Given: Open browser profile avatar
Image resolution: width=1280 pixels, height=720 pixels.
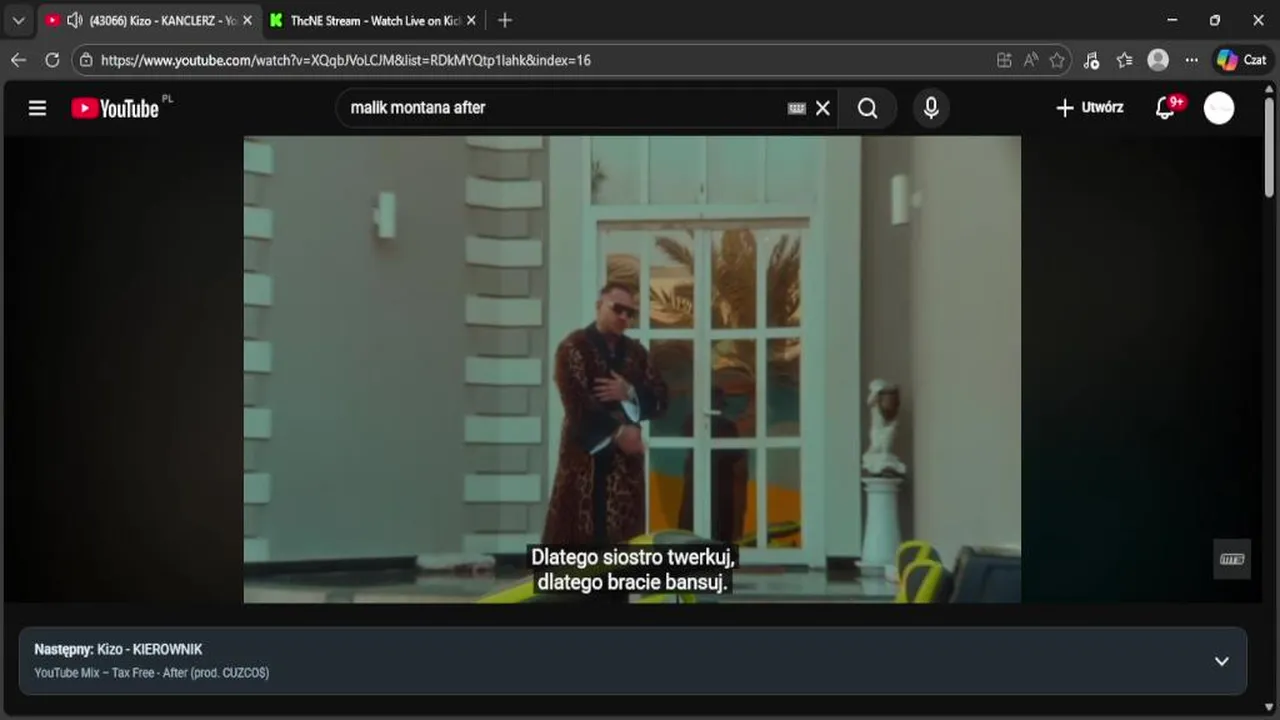Looking at the screenshot, I should point(1158,60).
